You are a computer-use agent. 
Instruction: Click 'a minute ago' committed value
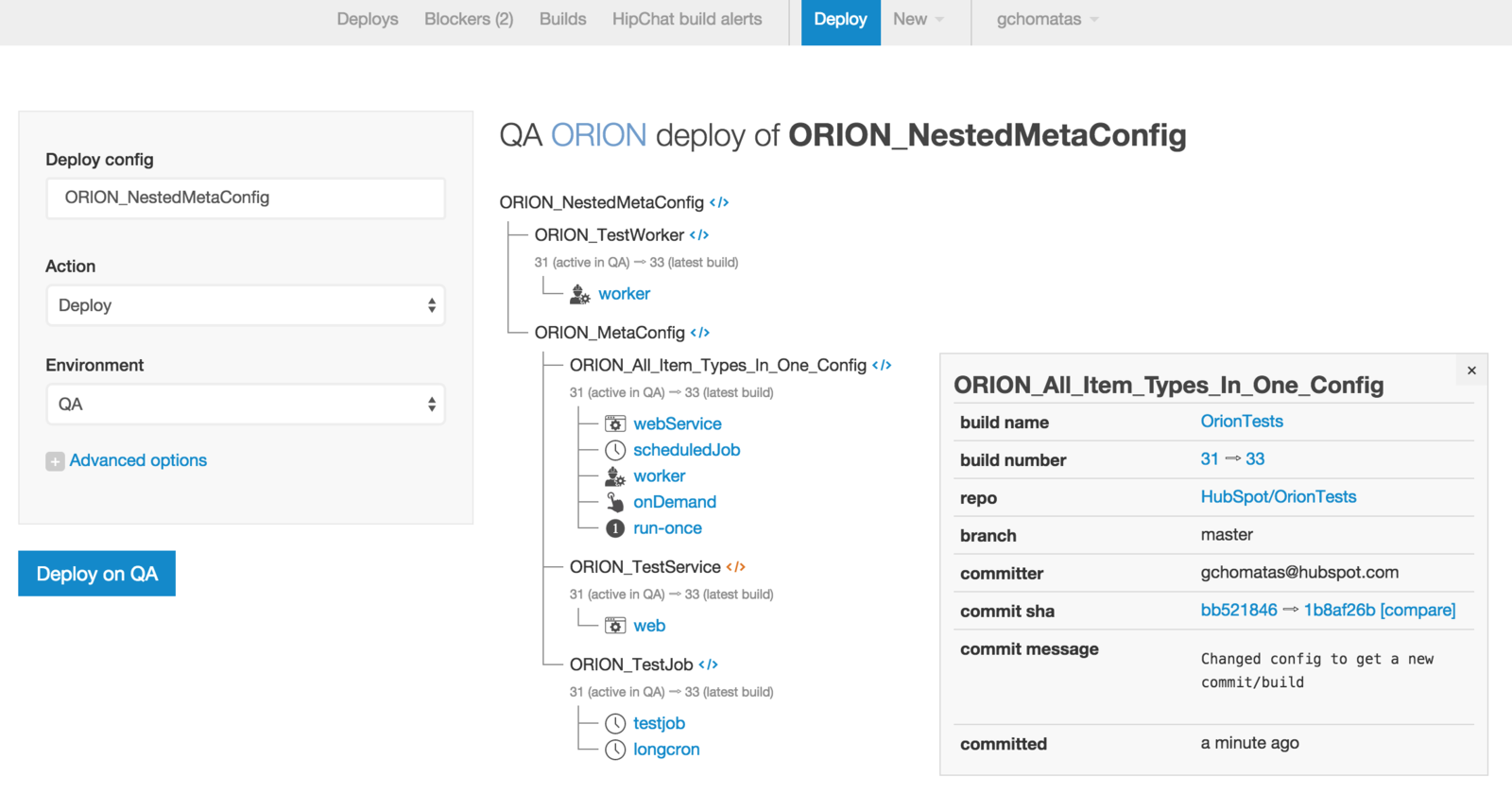pos(1249,743)
